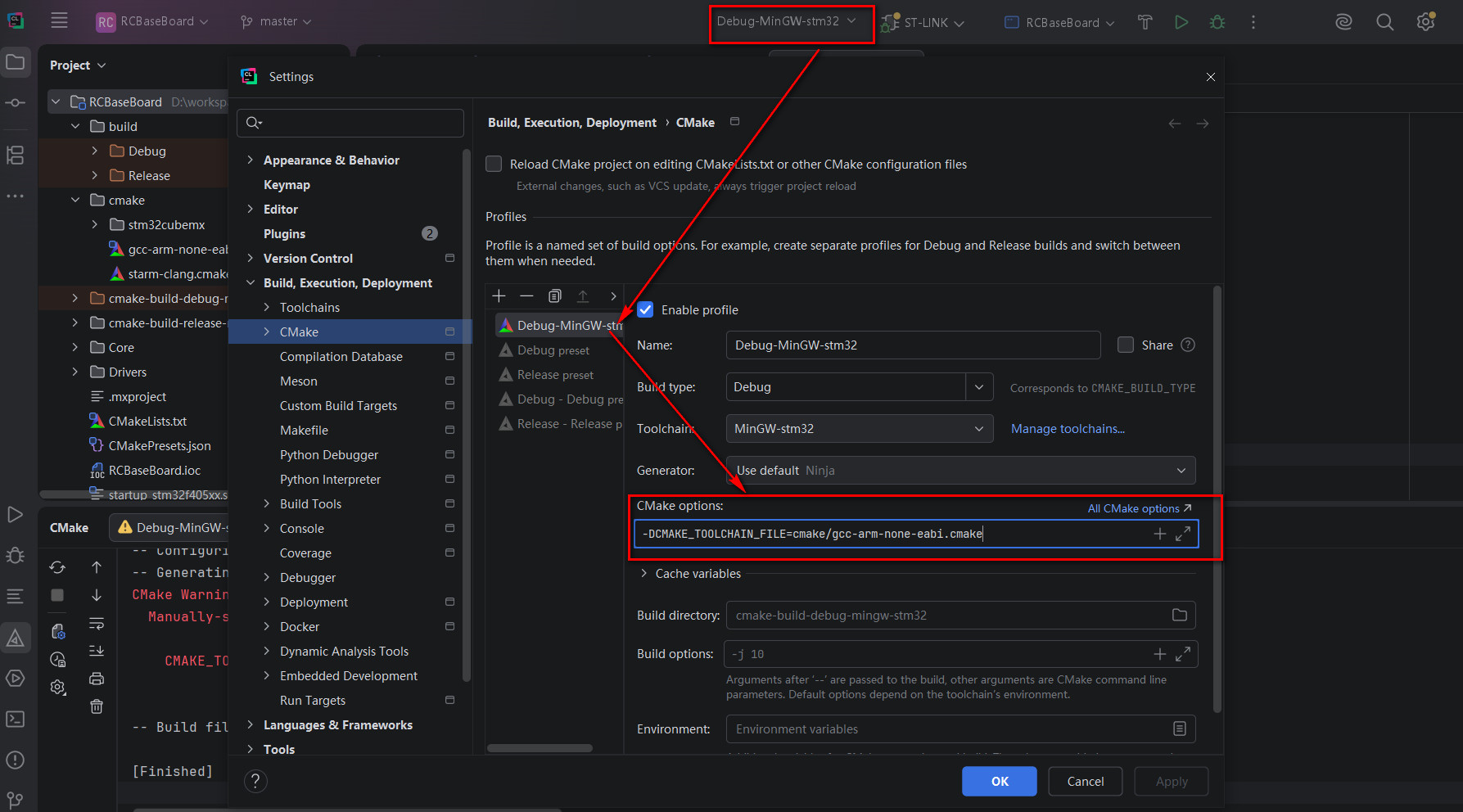Open the Generator dropdown
1463x812 pixels.
pos(960,471)
